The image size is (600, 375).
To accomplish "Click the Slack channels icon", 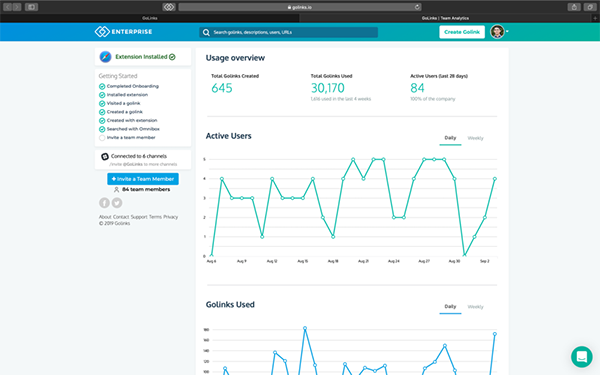I will (105, 157).
